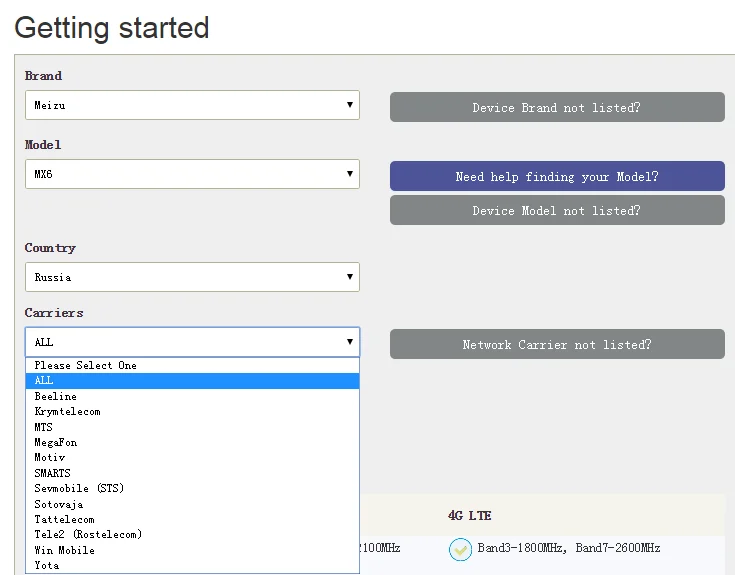Click 'Band3-1800MHz, Band7-2600MHz' text
The width and height of the screenshot is (735, 575).
pos(569,548)
